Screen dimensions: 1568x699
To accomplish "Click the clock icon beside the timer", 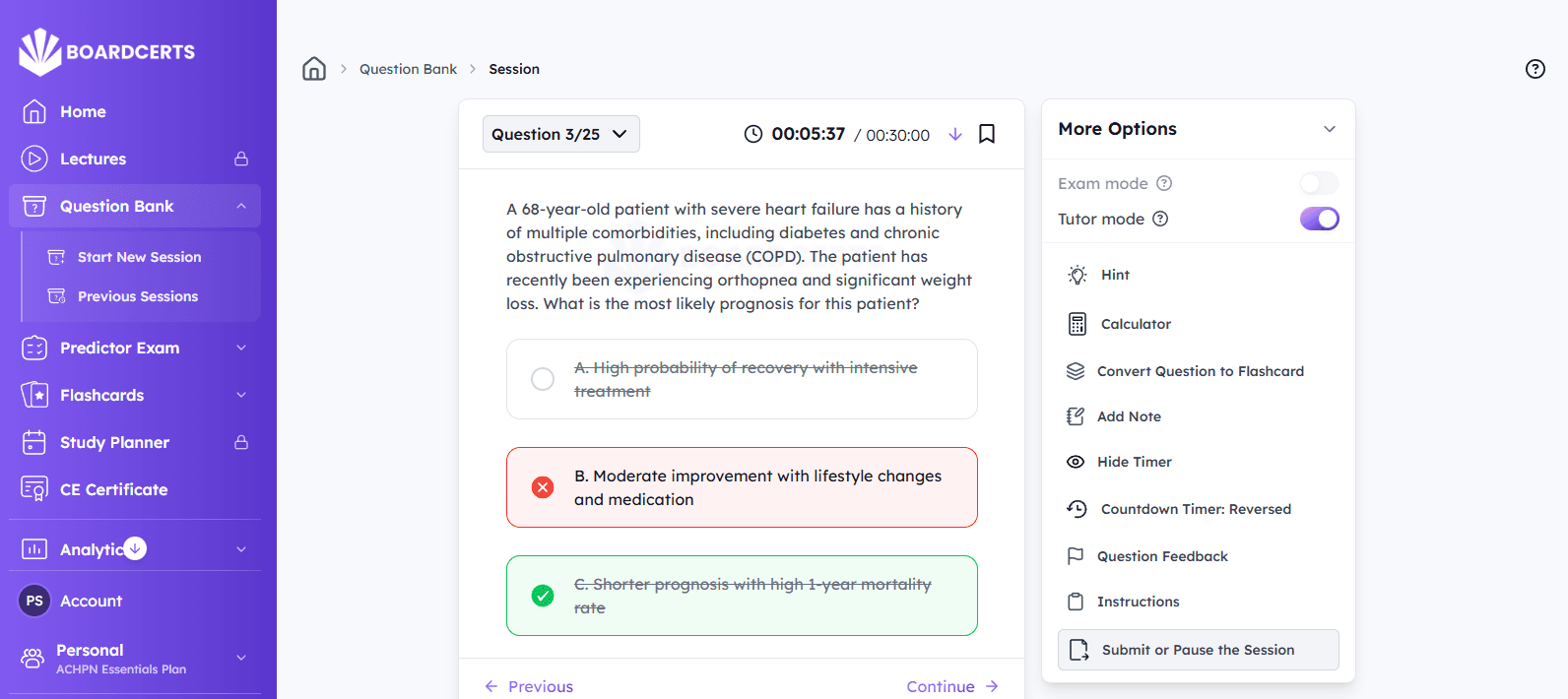I will [x=753, y=134].
